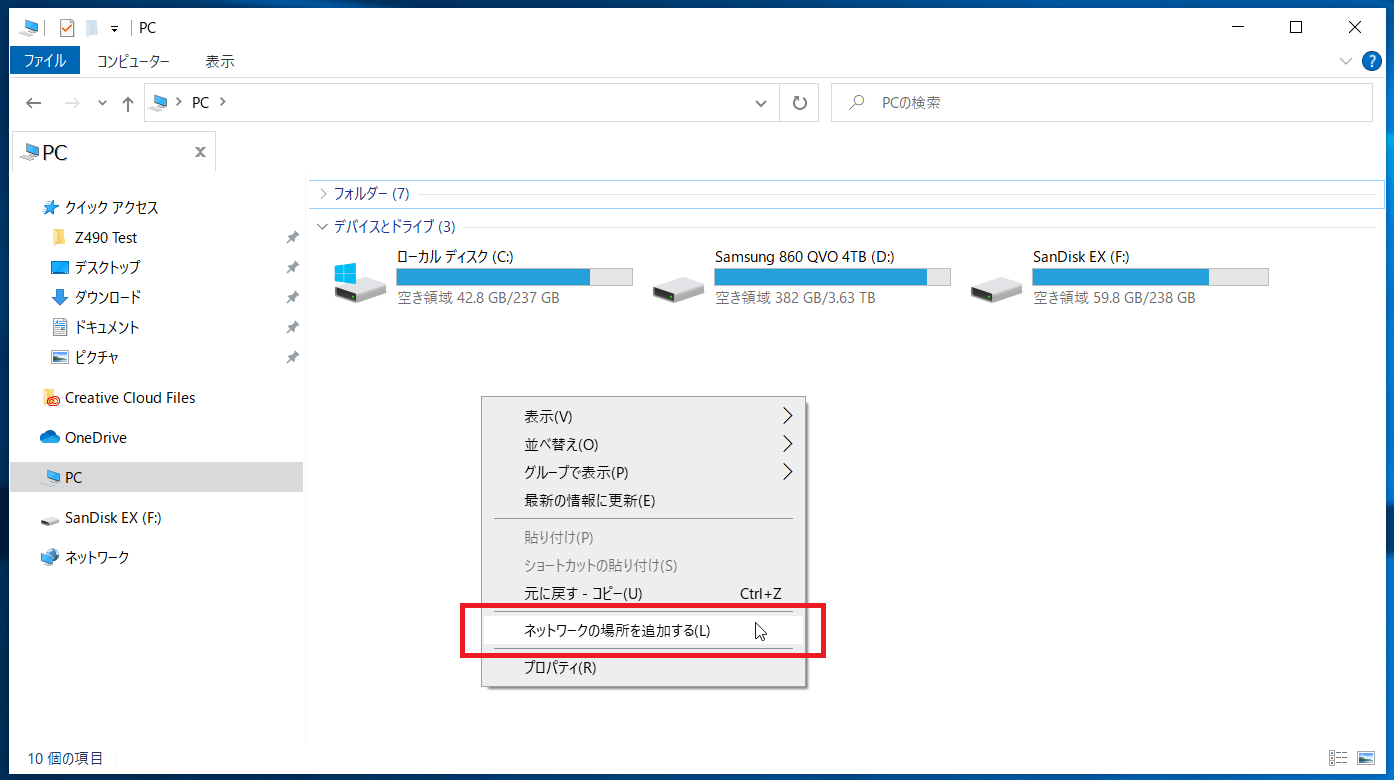The width and height of the screenshot is (1394, 780).
Task: Click the 空き領域 42.8 GB/237 GB text
Action: tap(478, 298)
